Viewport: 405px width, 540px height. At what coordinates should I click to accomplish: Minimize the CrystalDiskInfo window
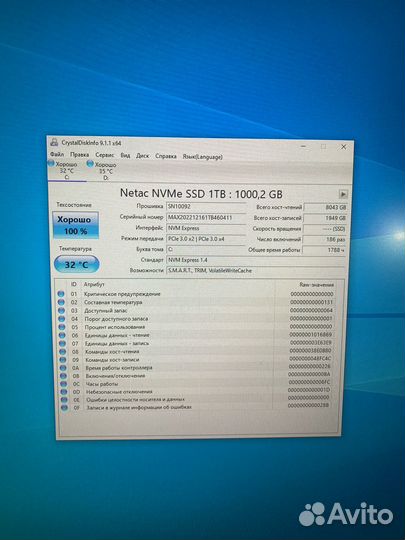304,146
